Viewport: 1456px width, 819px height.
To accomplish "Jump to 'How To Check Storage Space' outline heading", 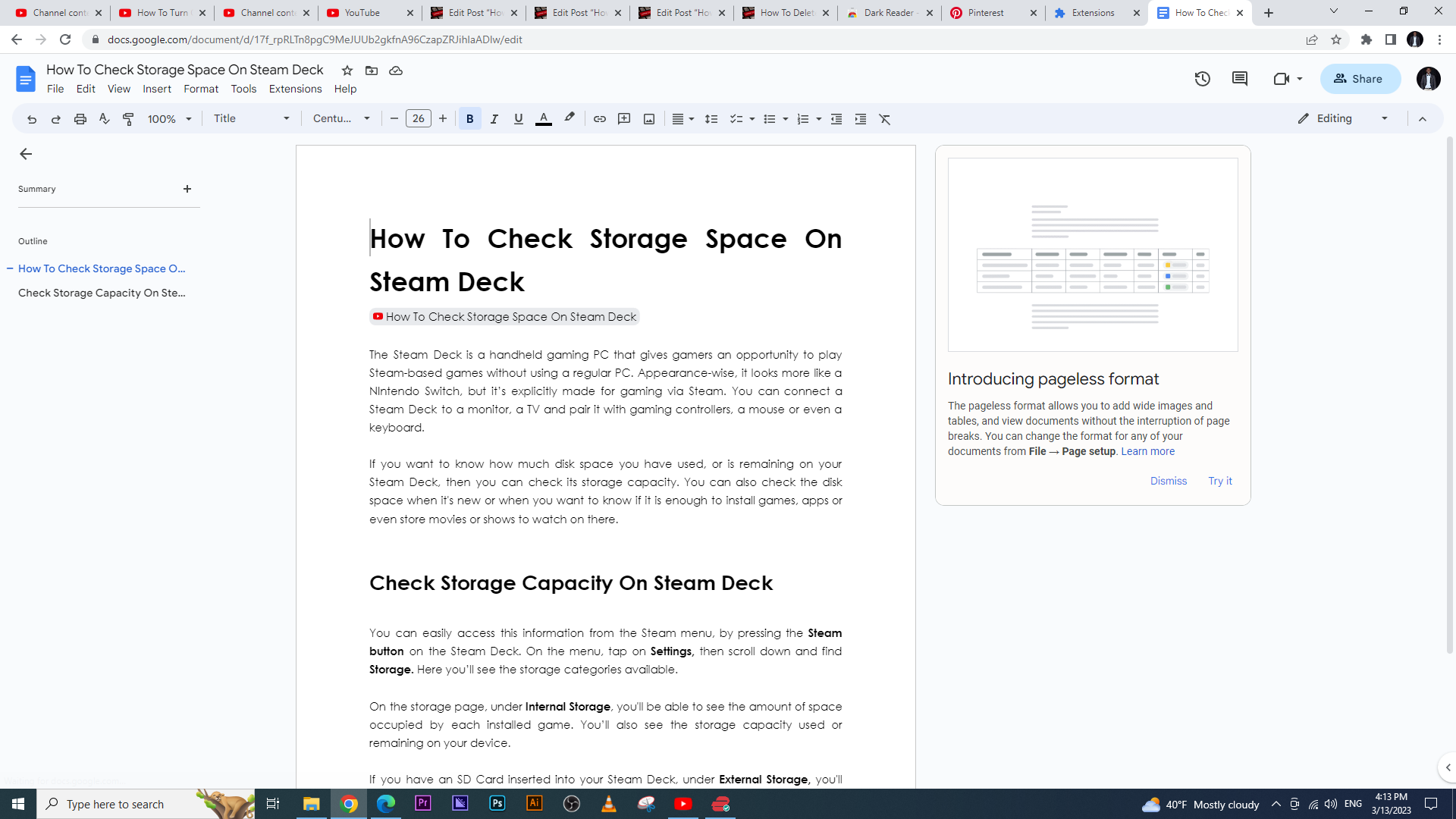I will pyautogui.click(x=102, y=268).
